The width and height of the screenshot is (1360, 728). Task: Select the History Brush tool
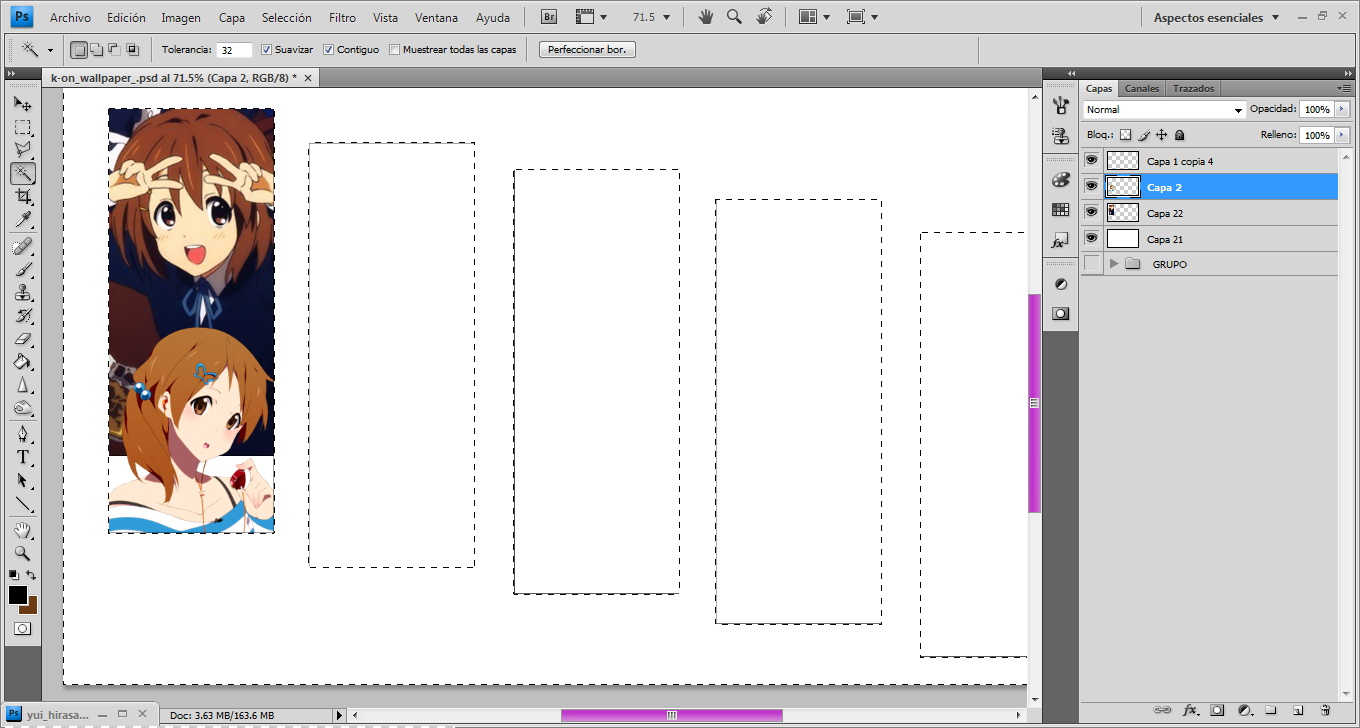[x=22, y=316]
